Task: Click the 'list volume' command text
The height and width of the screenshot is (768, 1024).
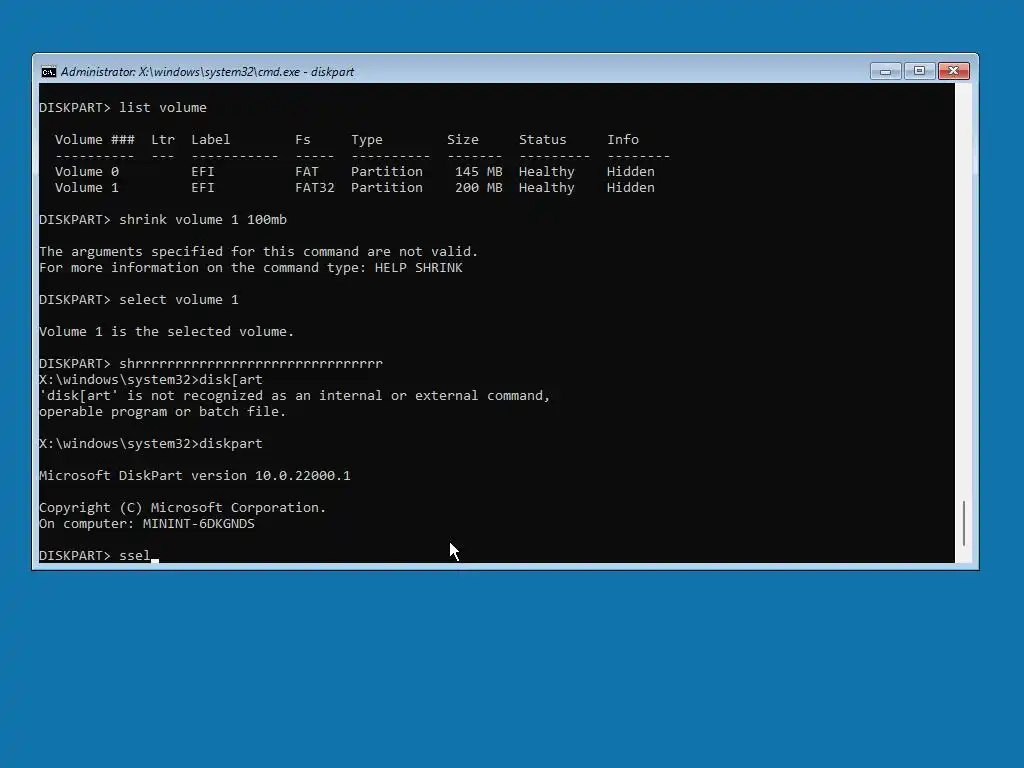Action: pos(163,108)
